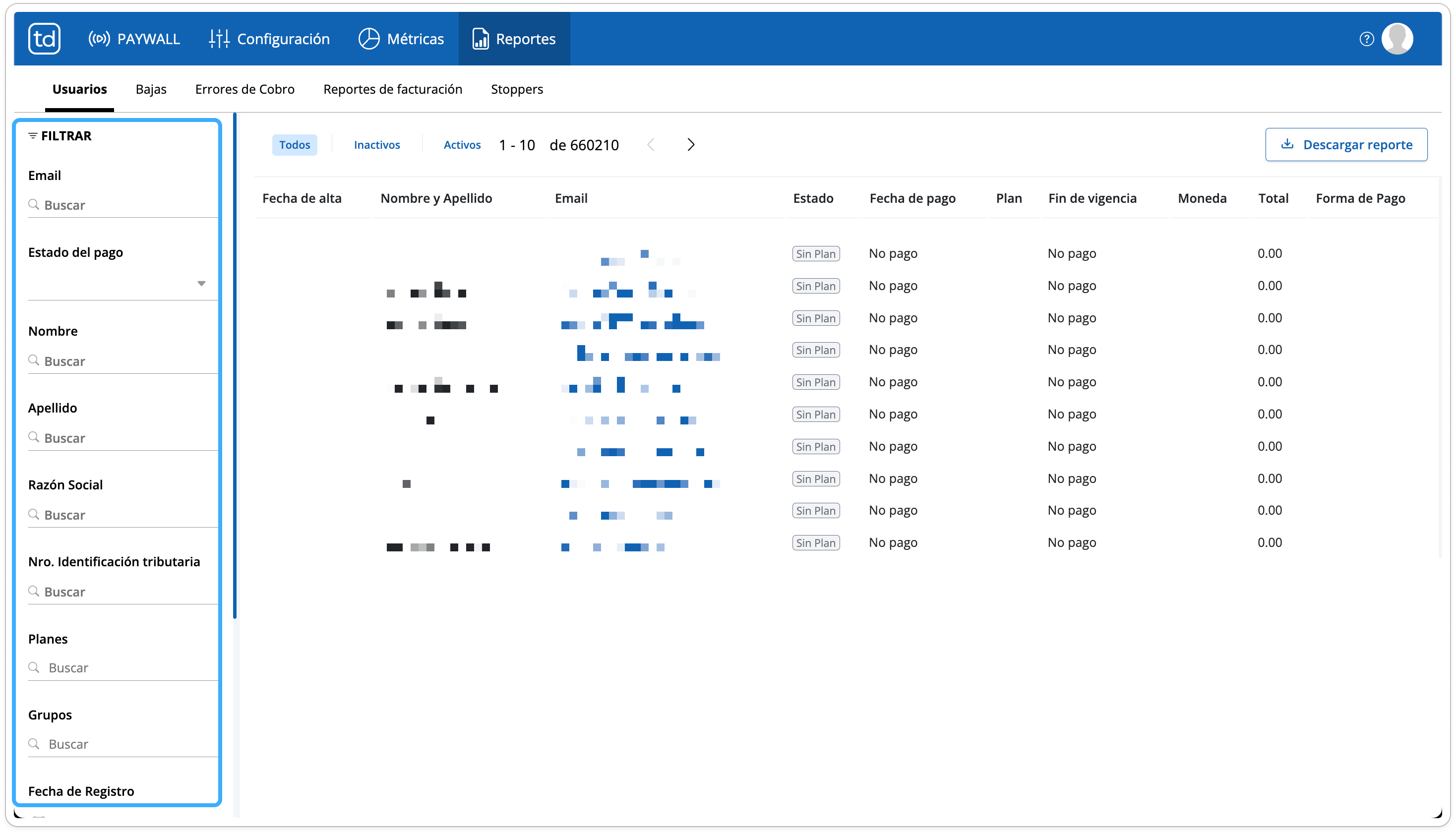
Task: Click the last row Sin Plan badge
Action: 816,543
